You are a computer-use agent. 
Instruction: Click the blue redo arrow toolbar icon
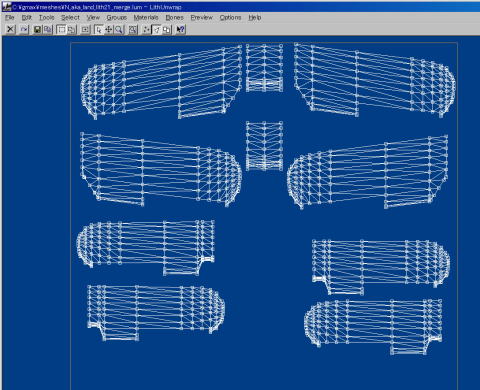click(24, 29)
